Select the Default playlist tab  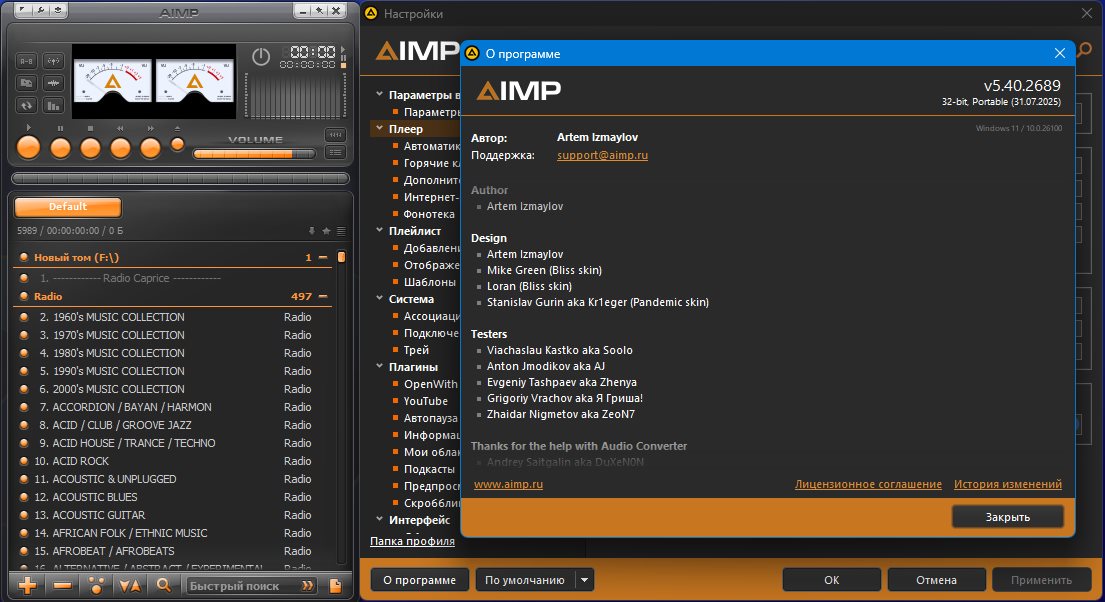(68, 207)
